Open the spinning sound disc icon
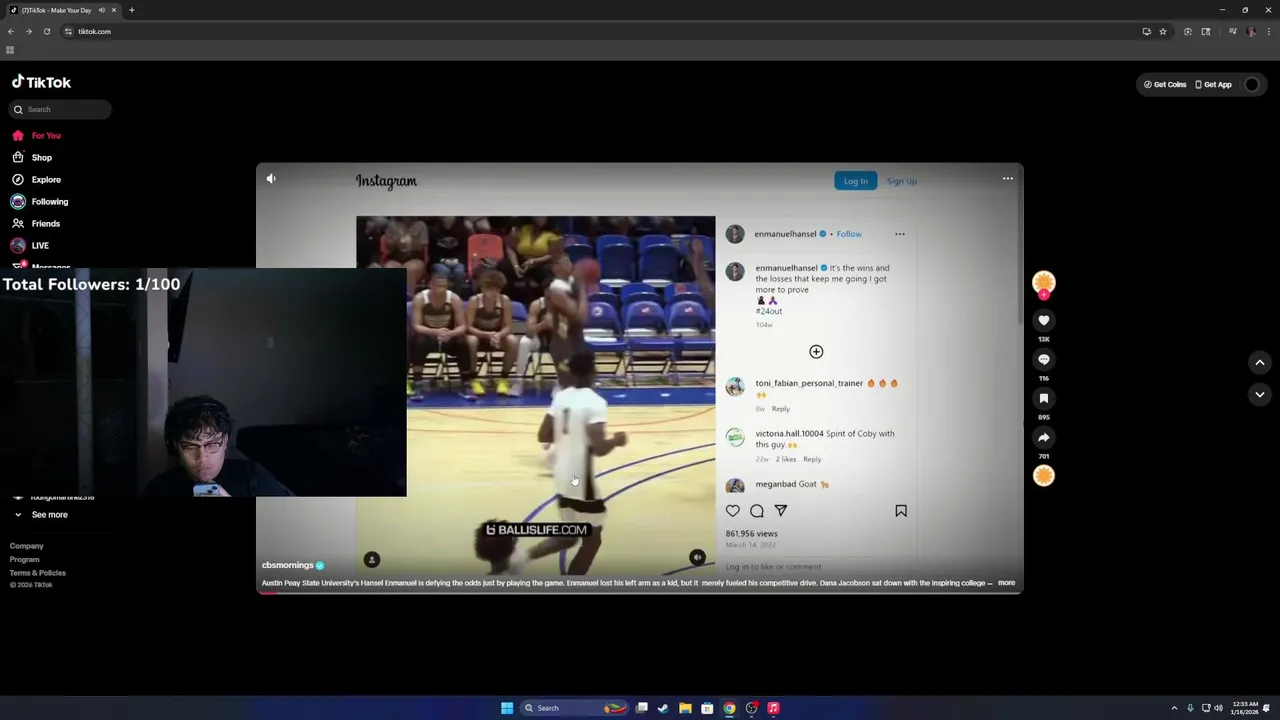 (1044, 476)
